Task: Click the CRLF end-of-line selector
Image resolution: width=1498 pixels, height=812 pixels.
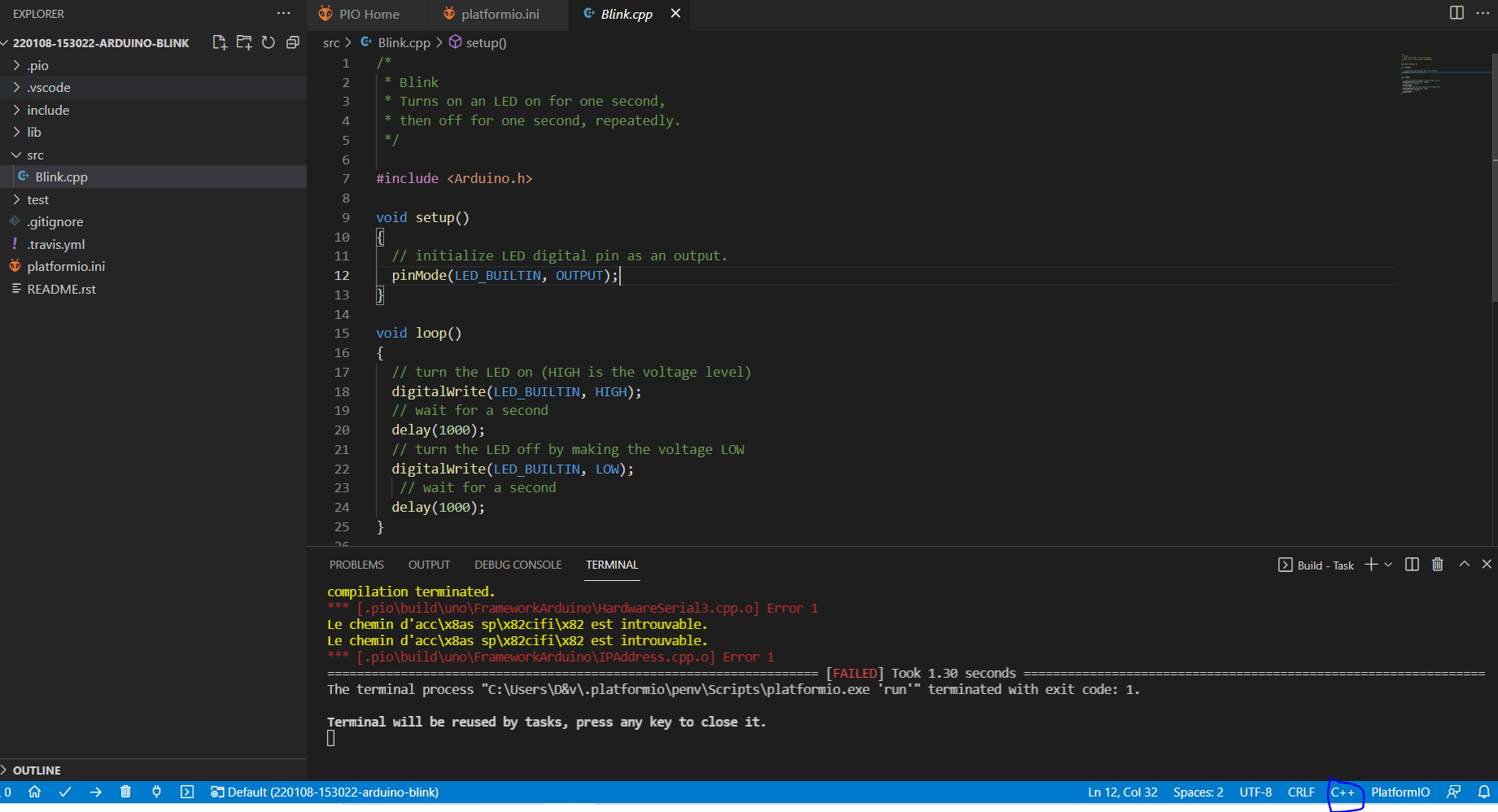Action: pos(1300,792)
